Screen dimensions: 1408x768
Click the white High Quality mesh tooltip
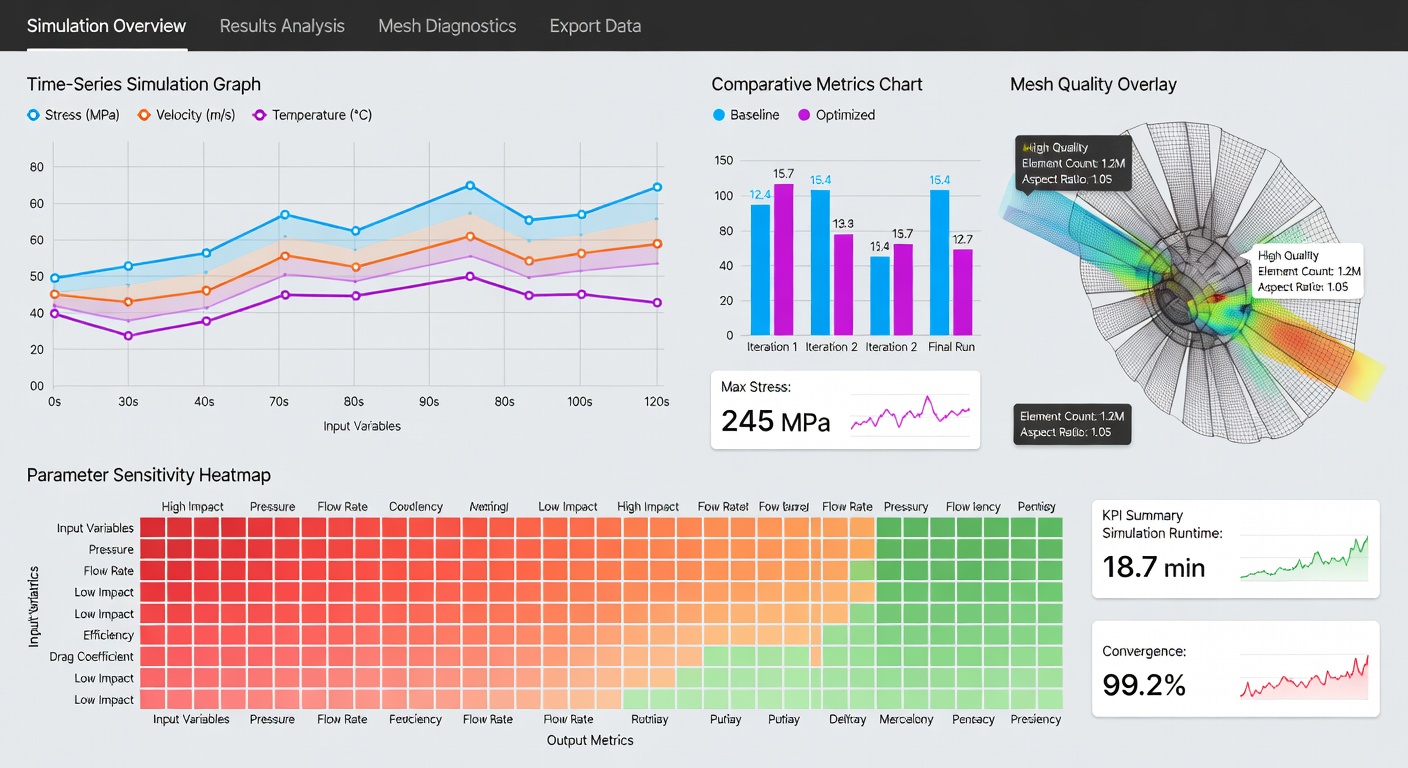pyautogui.click(x=1309, y=272)
